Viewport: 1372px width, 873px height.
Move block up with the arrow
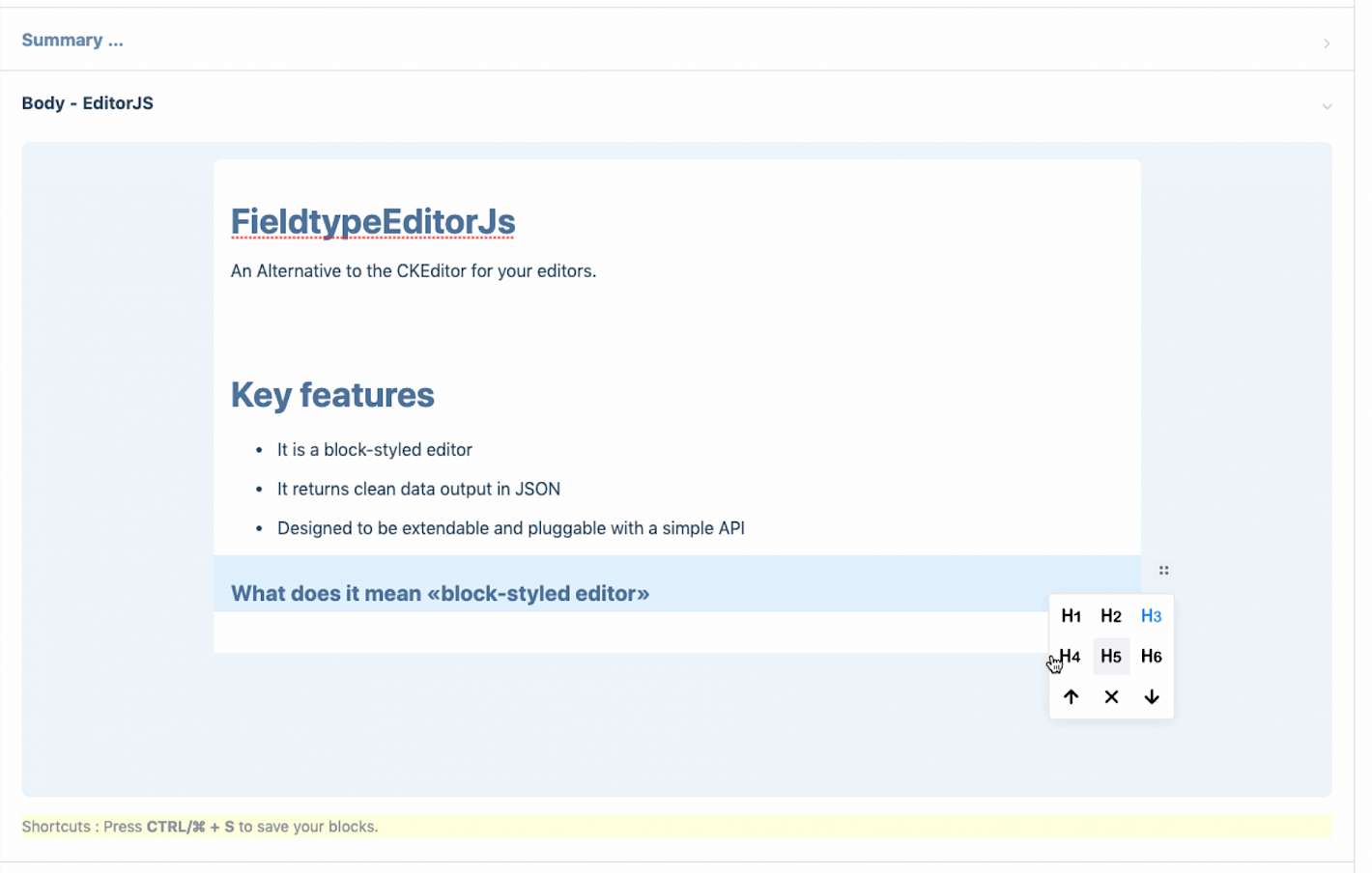(1071, 697)
